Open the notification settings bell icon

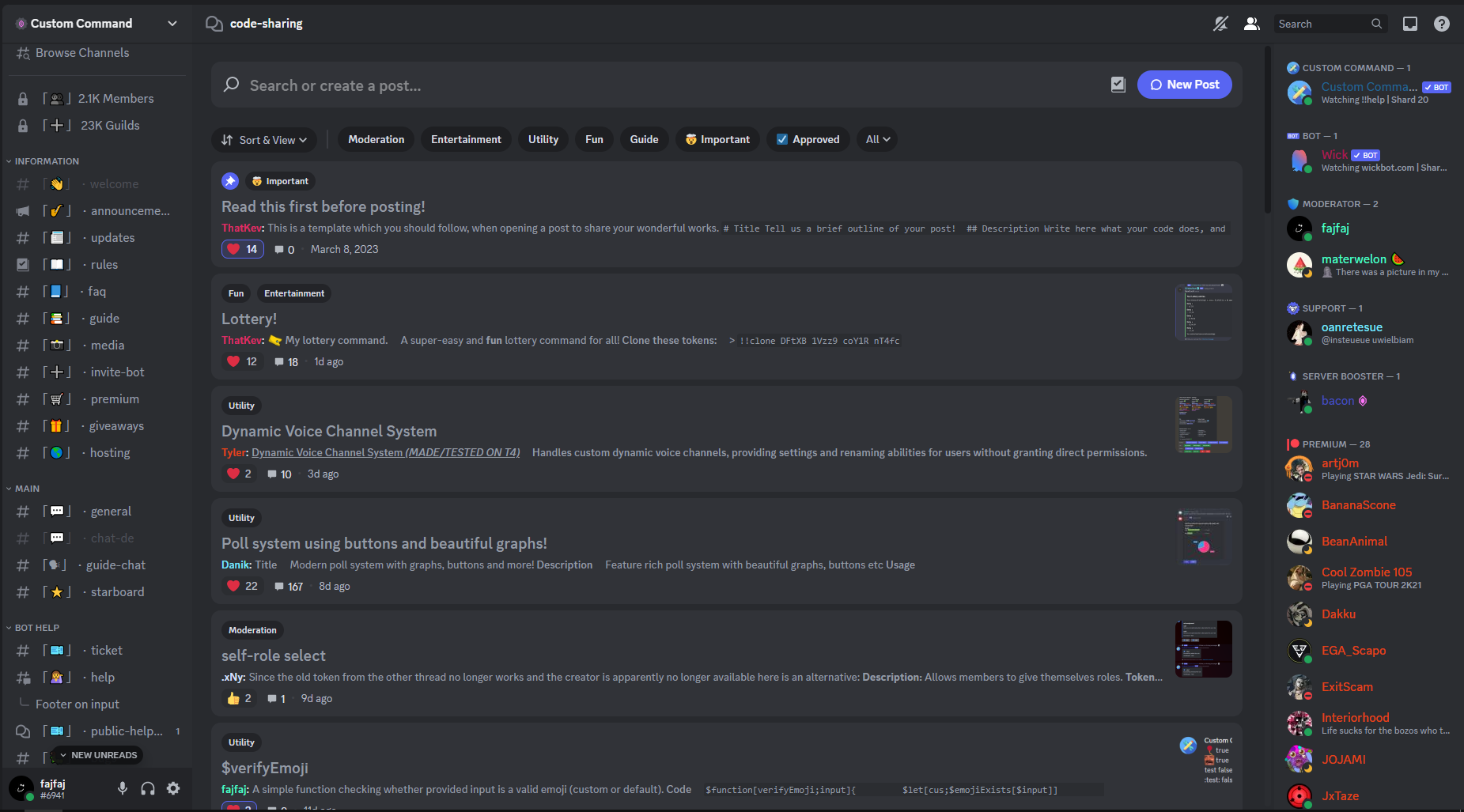1220,24
